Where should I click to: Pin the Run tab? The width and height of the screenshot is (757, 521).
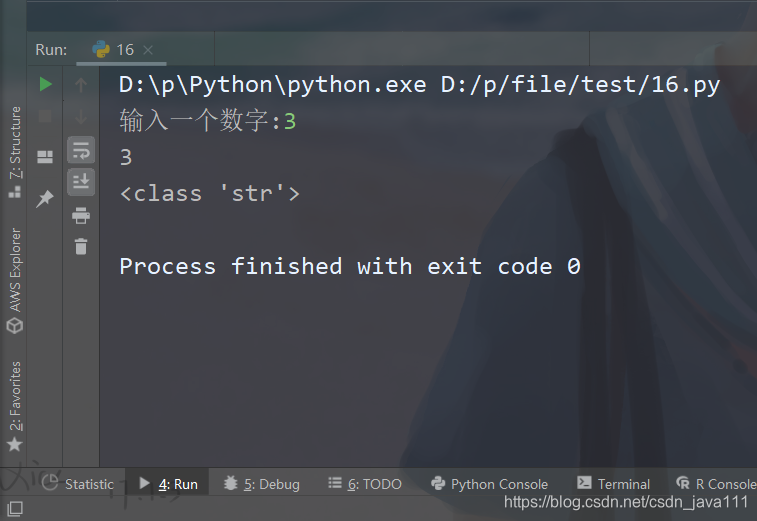coord(45,198)
